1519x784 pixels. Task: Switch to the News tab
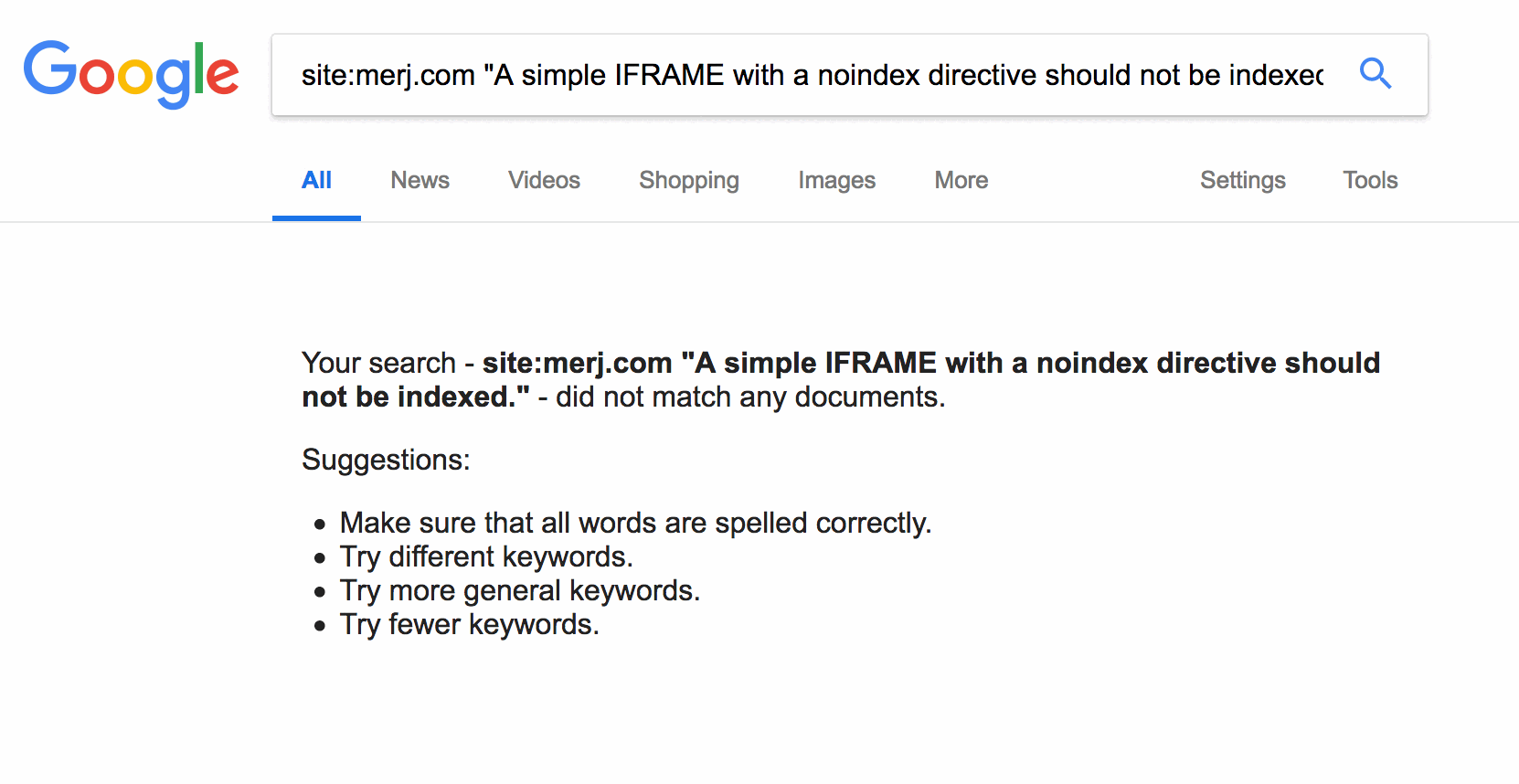(420, 180)
